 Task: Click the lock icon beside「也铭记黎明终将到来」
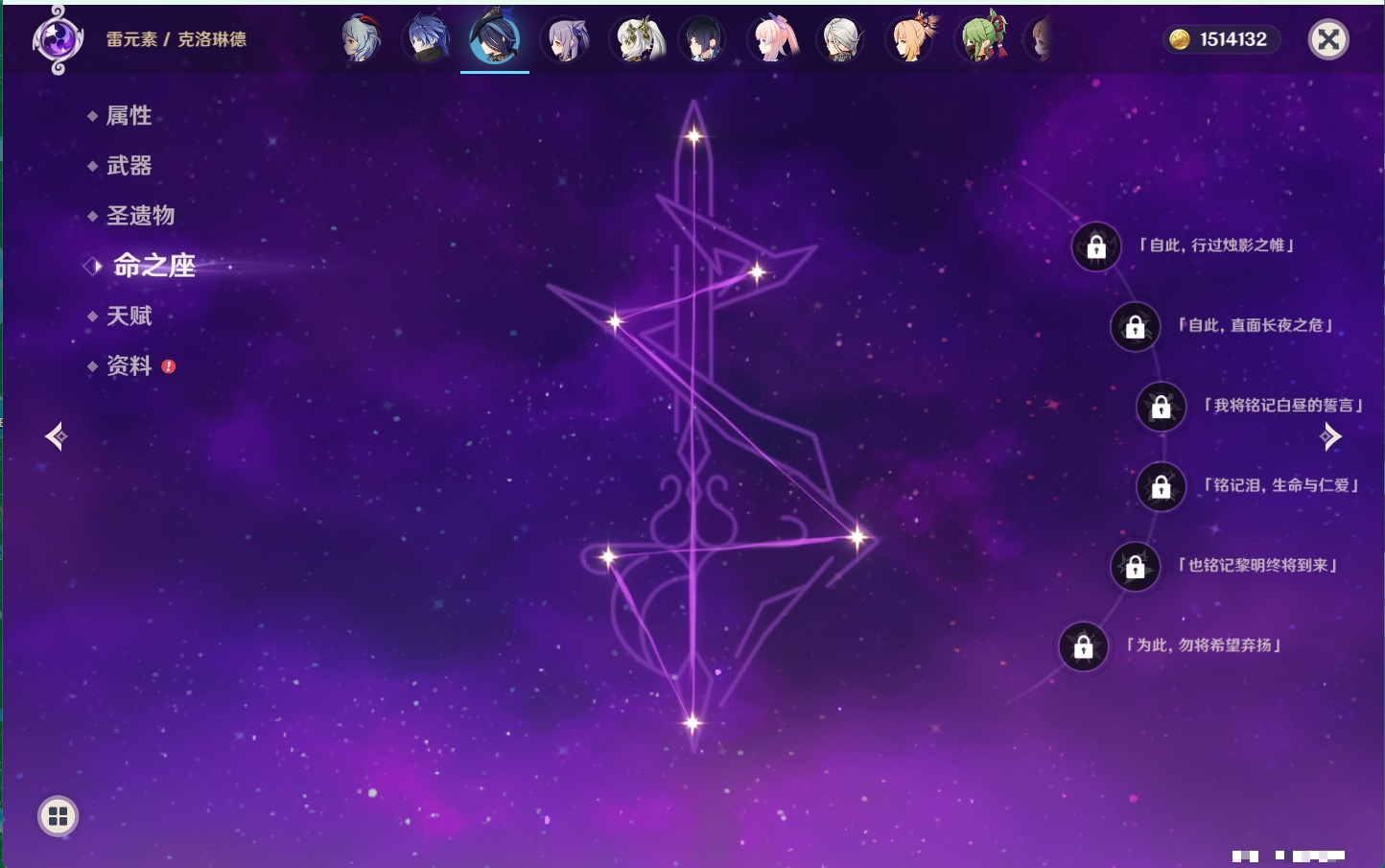click(1135, 567)
